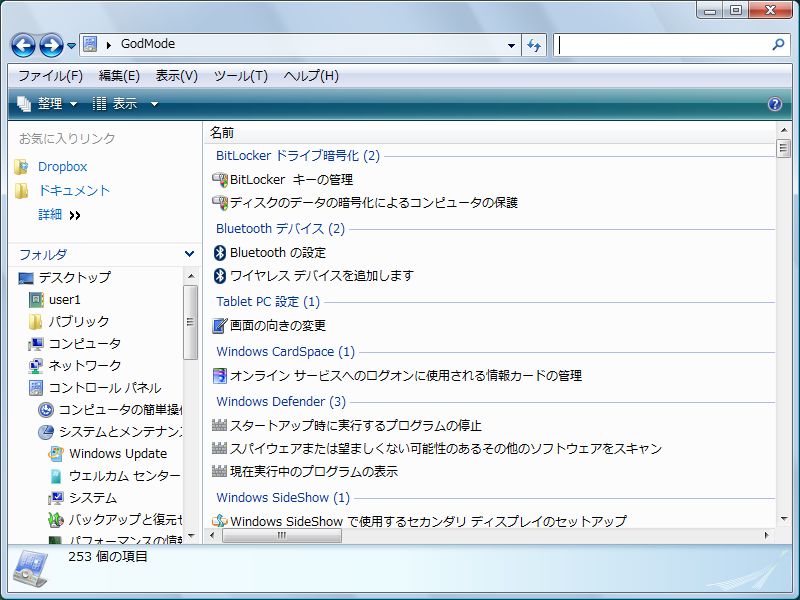Open the ヘルプ(H) menu
The height and width of the screenshot is (600, 800).
311,76
